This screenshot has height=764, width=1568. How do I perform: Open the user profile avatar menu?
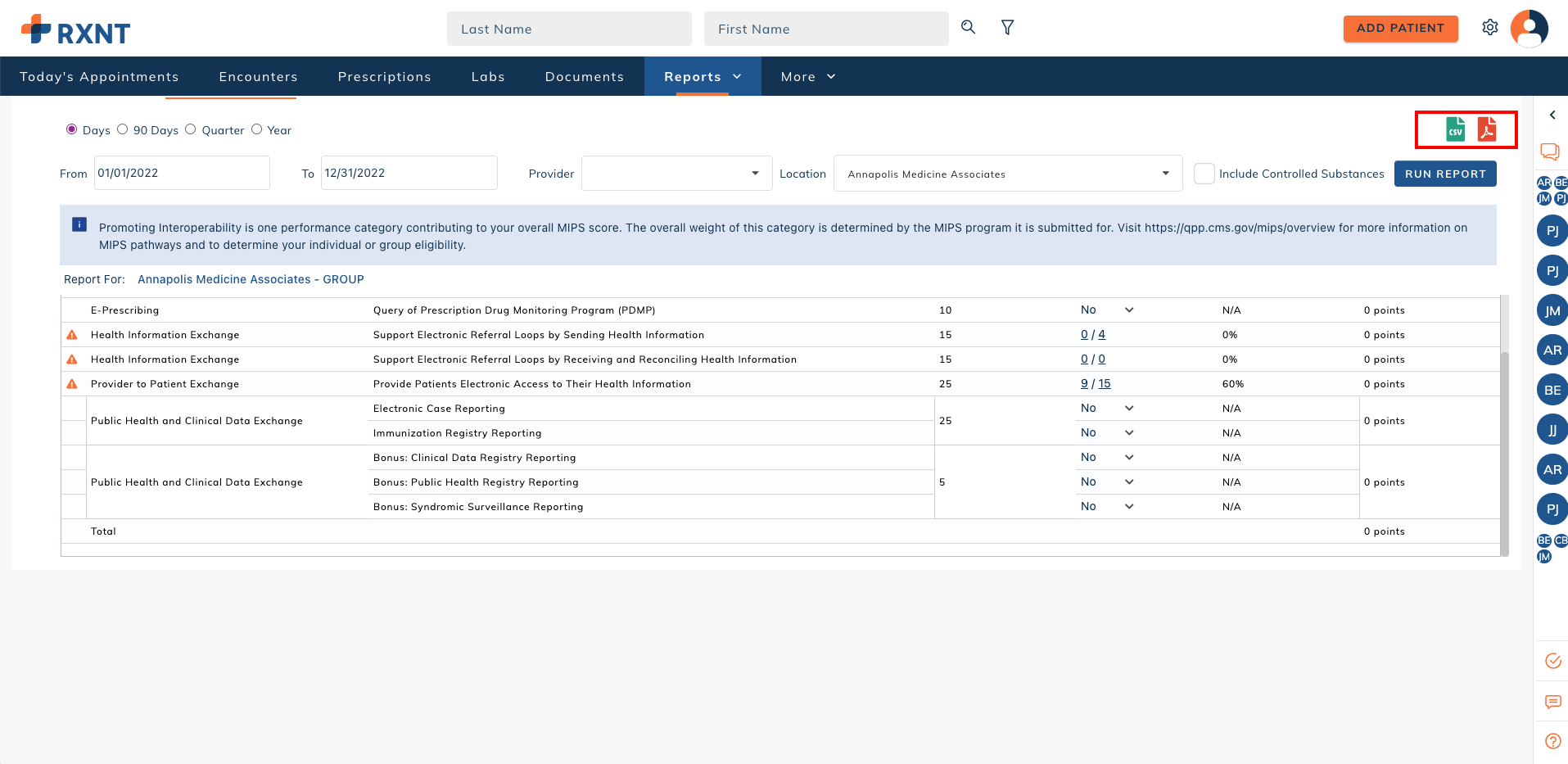click(x=1530, y=29)
